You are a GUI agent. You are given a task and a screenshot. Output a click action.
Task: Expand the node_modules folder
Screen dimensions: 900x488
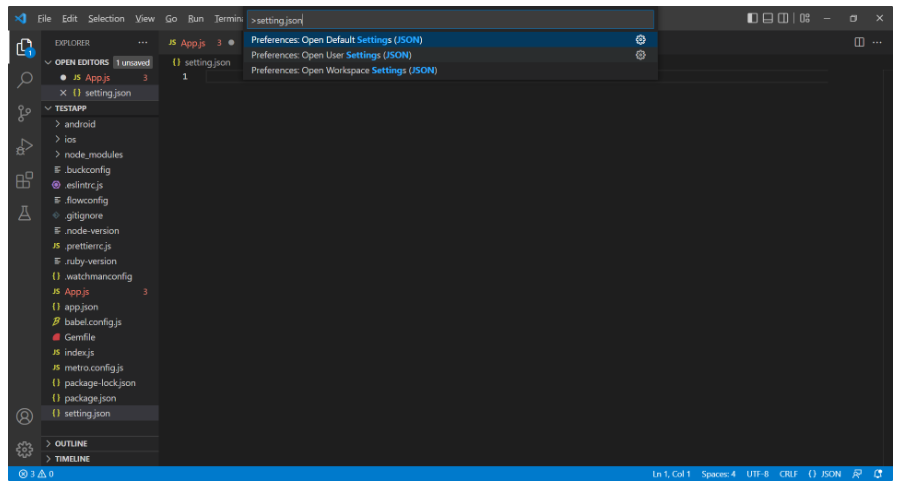94,154
